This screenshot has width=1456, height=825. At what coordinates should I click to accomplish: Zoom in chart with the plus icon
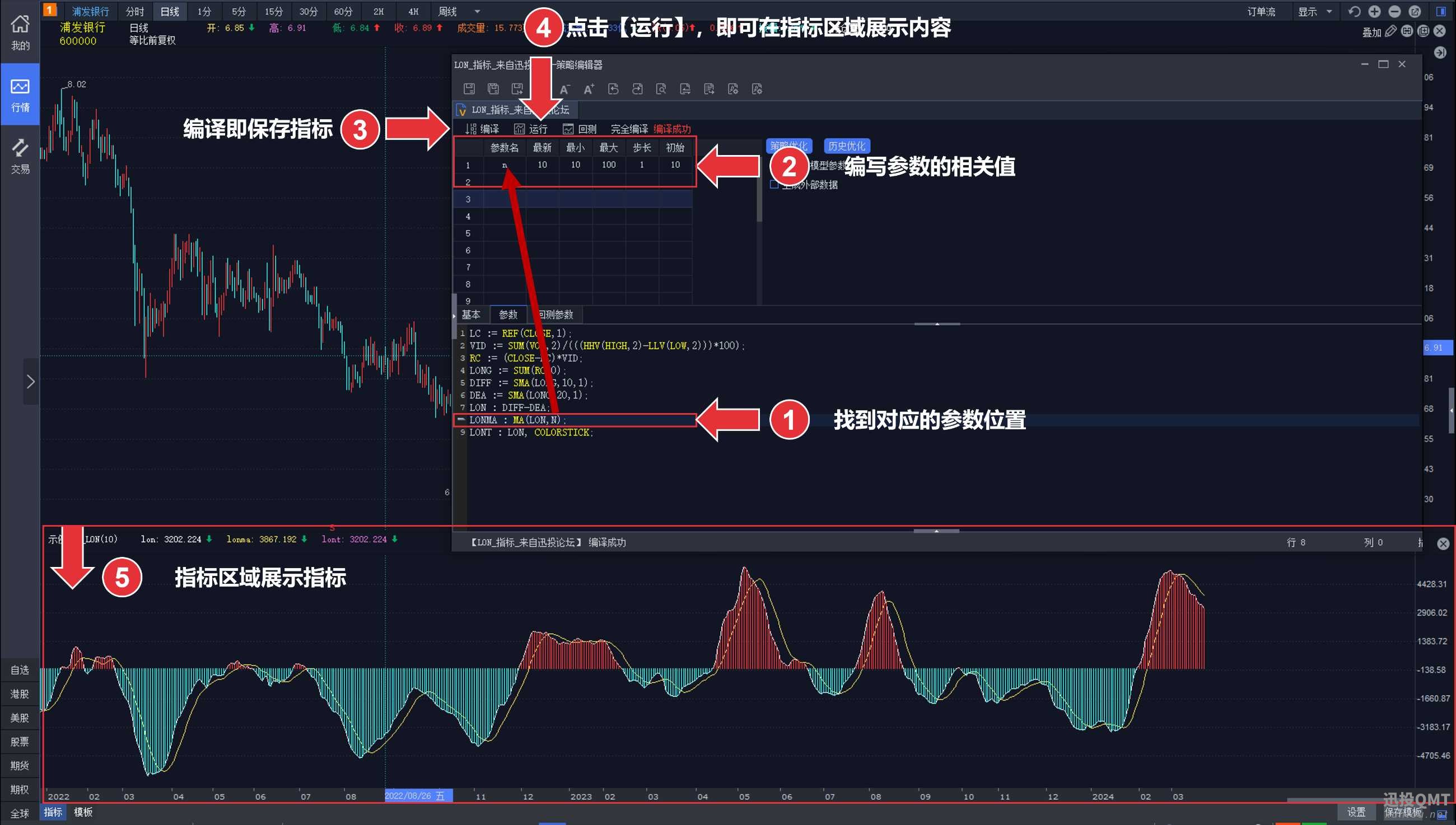pos(1374,11)
